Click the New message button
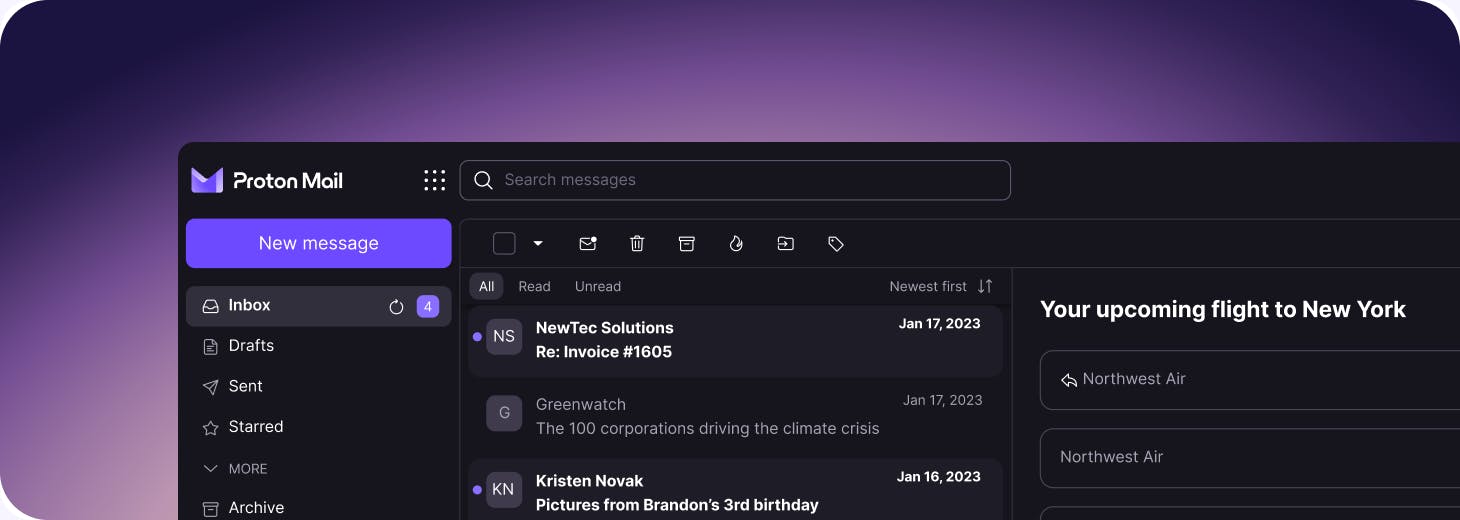This screenshot has height=520, width=1460. click(x=318, y=243)
